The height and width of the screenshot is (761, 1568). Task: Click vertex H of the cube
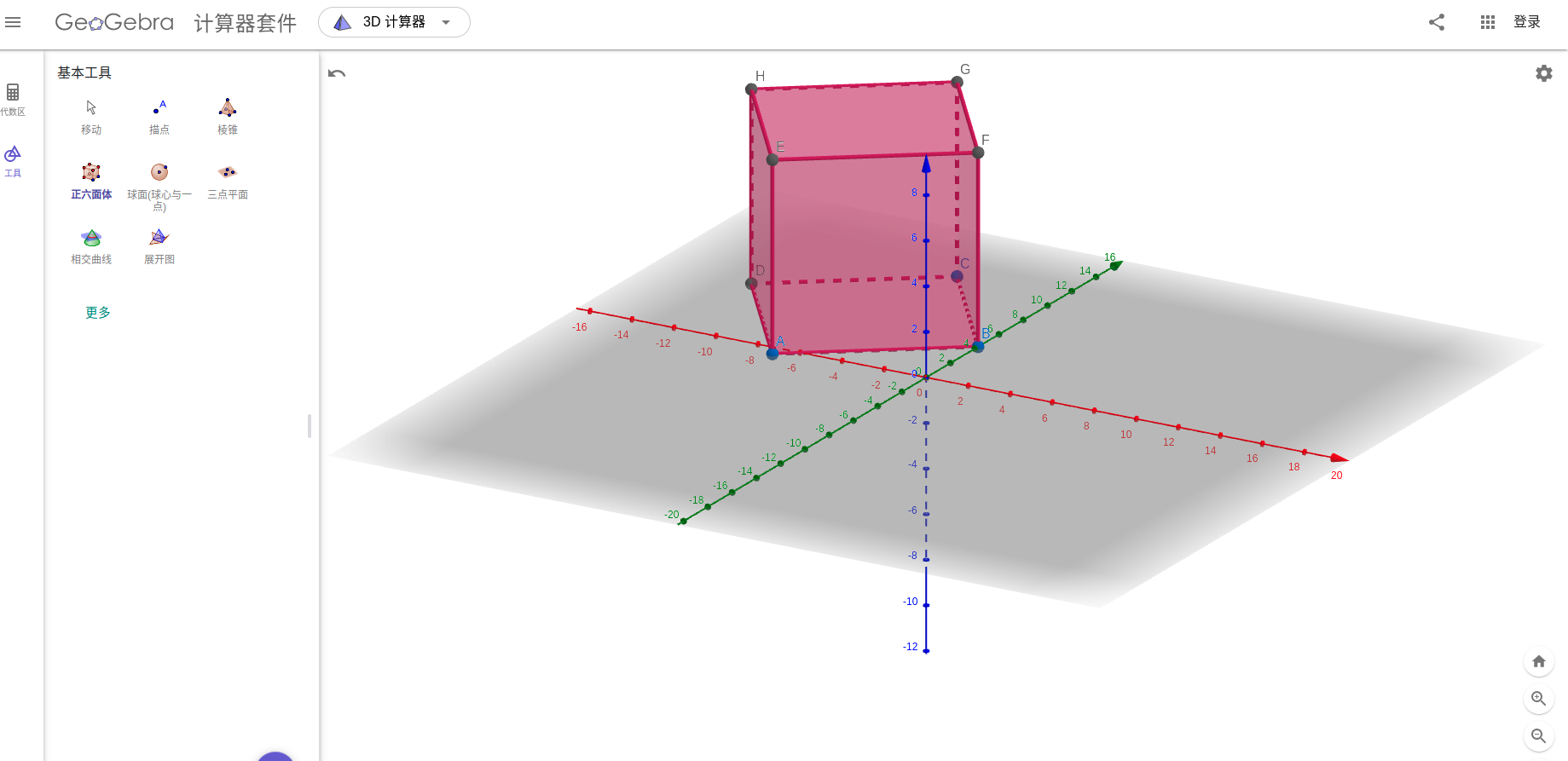(x=751, y=89)
